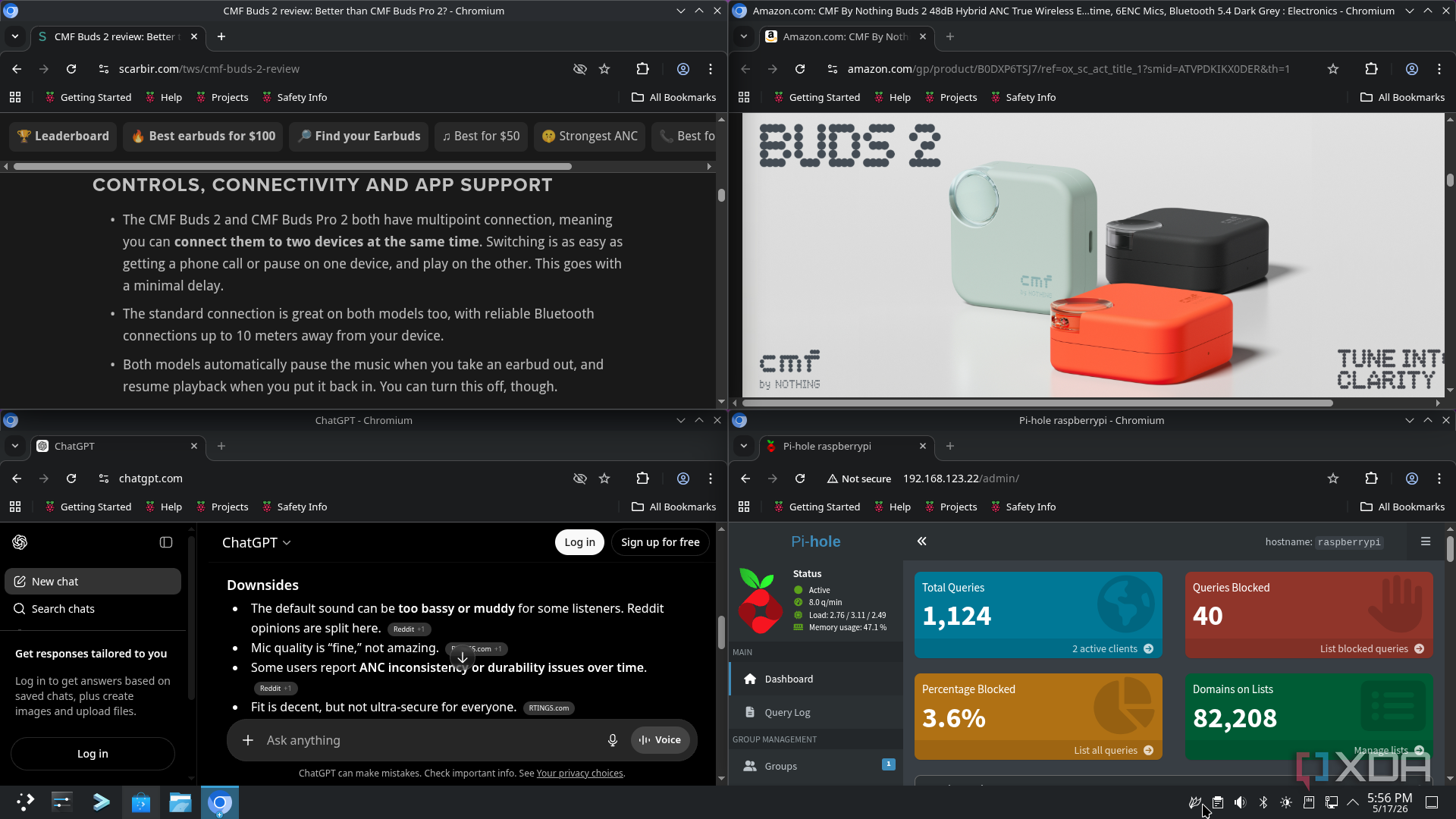Open the Extensions puzzle icon in Pi-hole window

coord(1371,479)
